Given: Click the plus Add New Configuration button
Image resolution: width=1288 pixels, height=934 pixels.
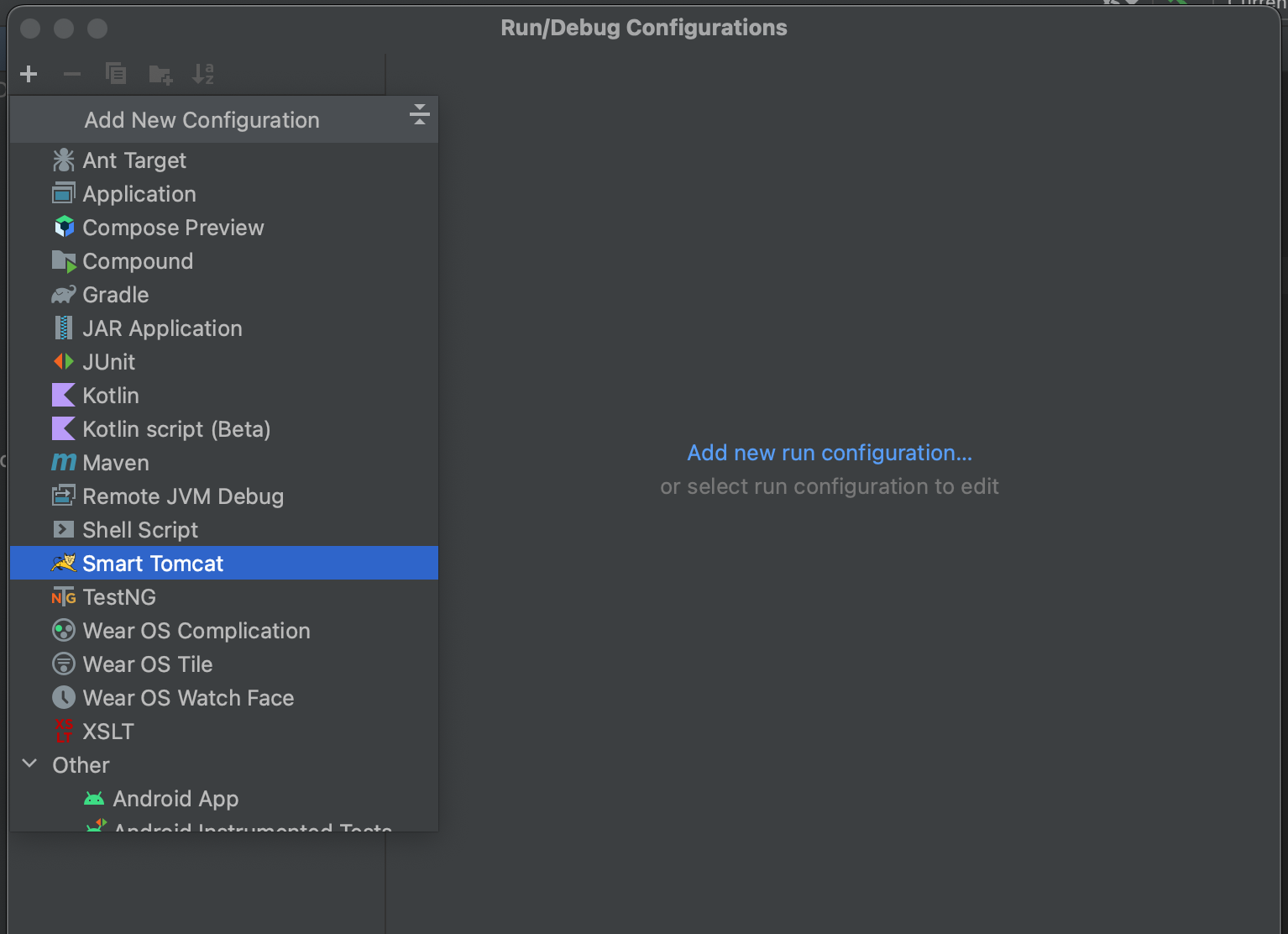Looking at the screenshot, I should pos(29,74).
